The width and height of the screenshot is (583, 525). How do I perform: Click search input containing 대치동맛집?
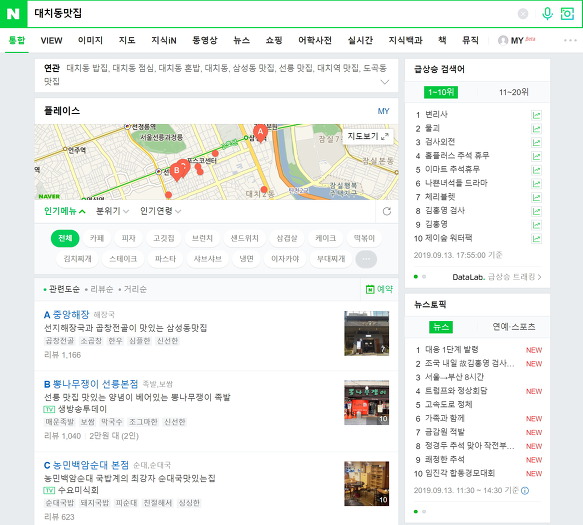click(271, 14)
